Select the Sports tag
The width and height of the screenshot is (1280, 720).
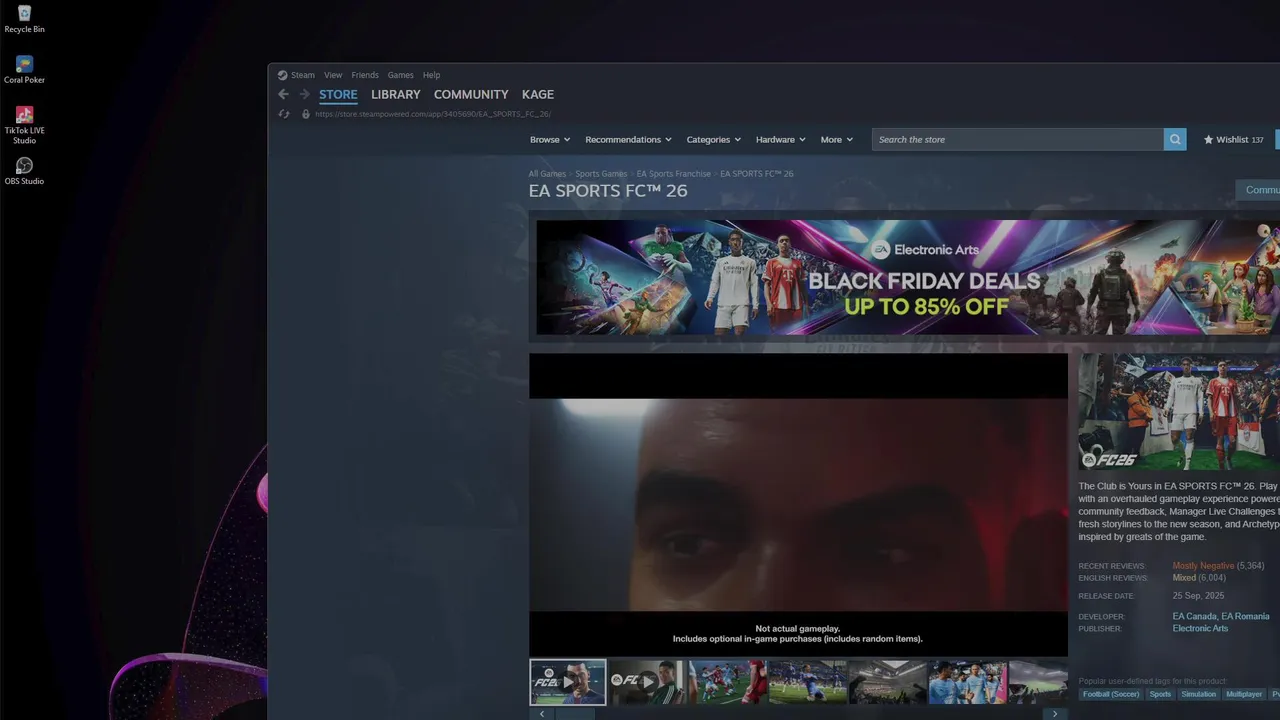pyautogui.click(x=1160, y=694)
